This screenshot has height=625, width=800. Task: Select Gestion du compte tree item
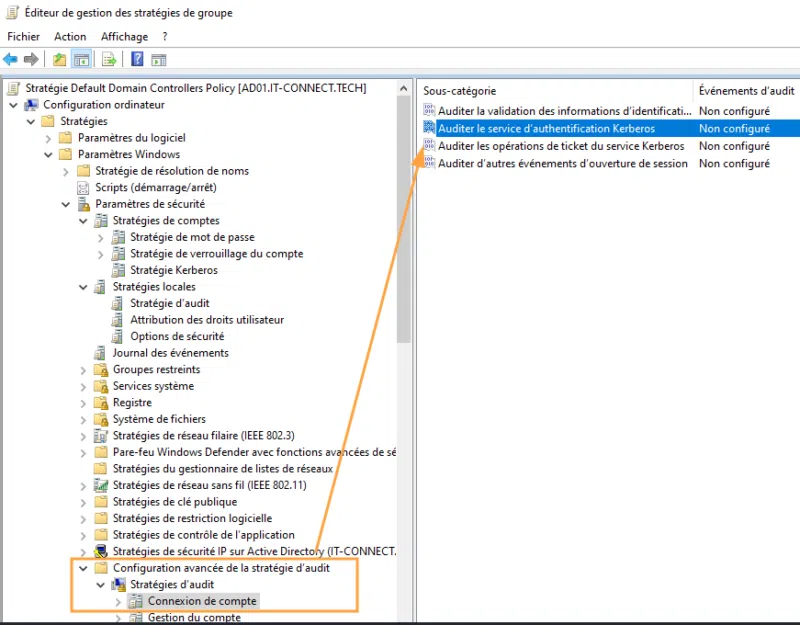194,617
